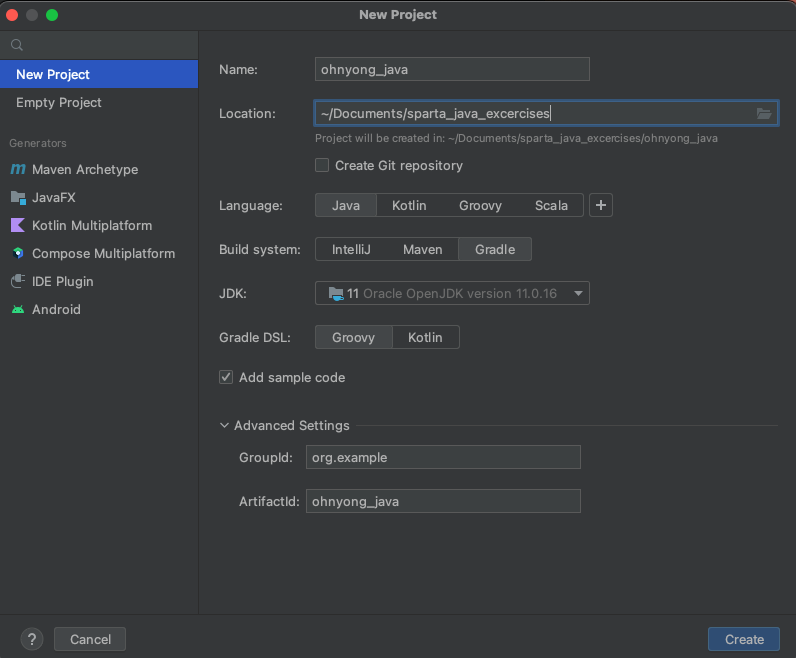Open the Maven Archetype generator

point(99,169)
